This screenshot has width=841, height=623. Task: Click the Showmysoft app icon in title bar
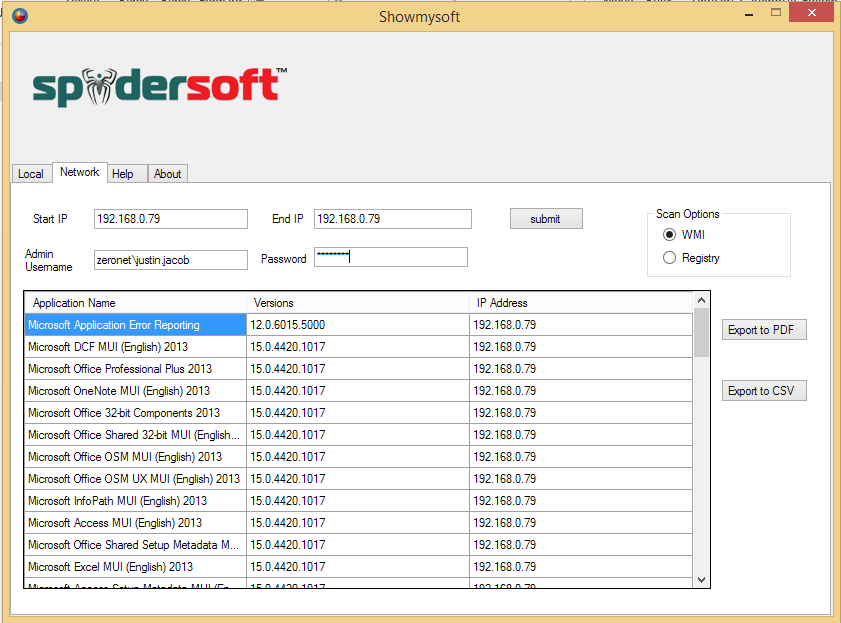coord(20,16)
